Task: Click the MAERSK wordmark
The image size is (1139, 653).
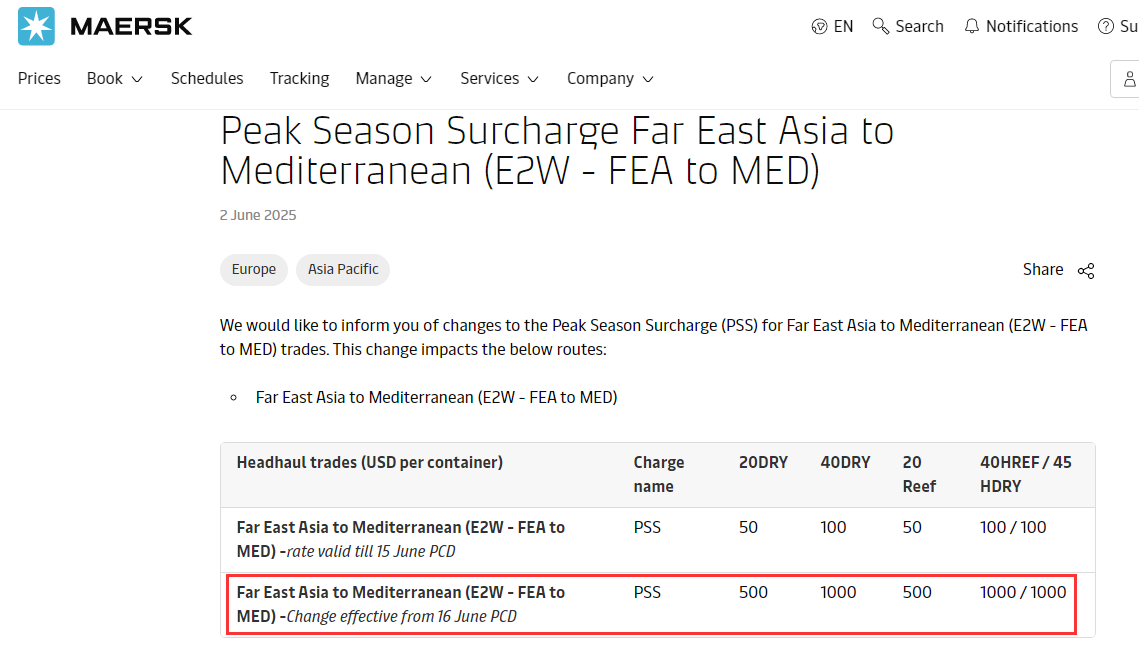Action: [131, 27]
